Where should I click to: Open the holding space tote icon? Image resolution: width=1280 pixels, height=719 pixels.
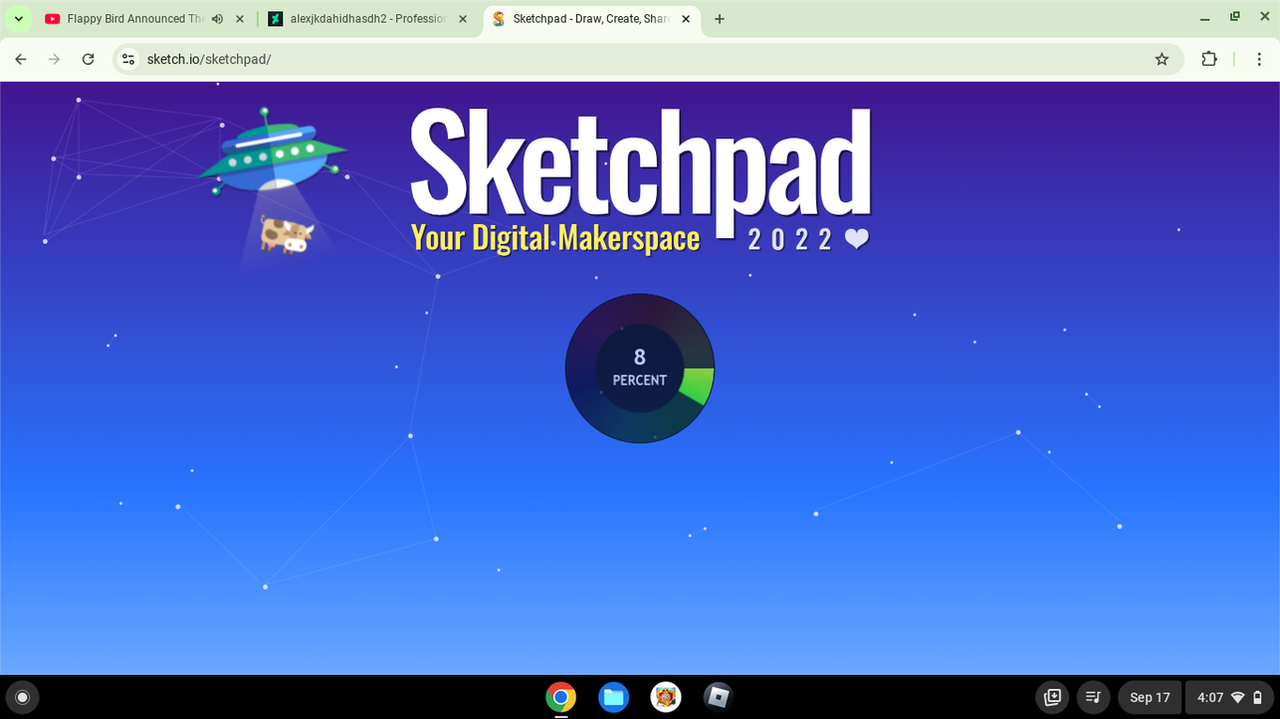[x=1052, y=697]
